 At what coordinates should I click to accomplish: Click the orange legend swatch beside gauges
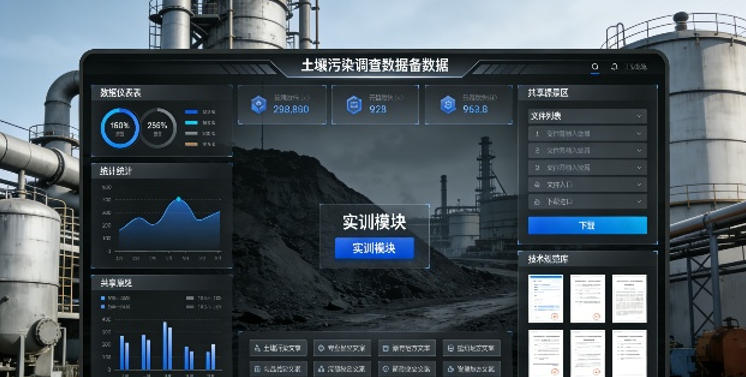coord(191,144)
